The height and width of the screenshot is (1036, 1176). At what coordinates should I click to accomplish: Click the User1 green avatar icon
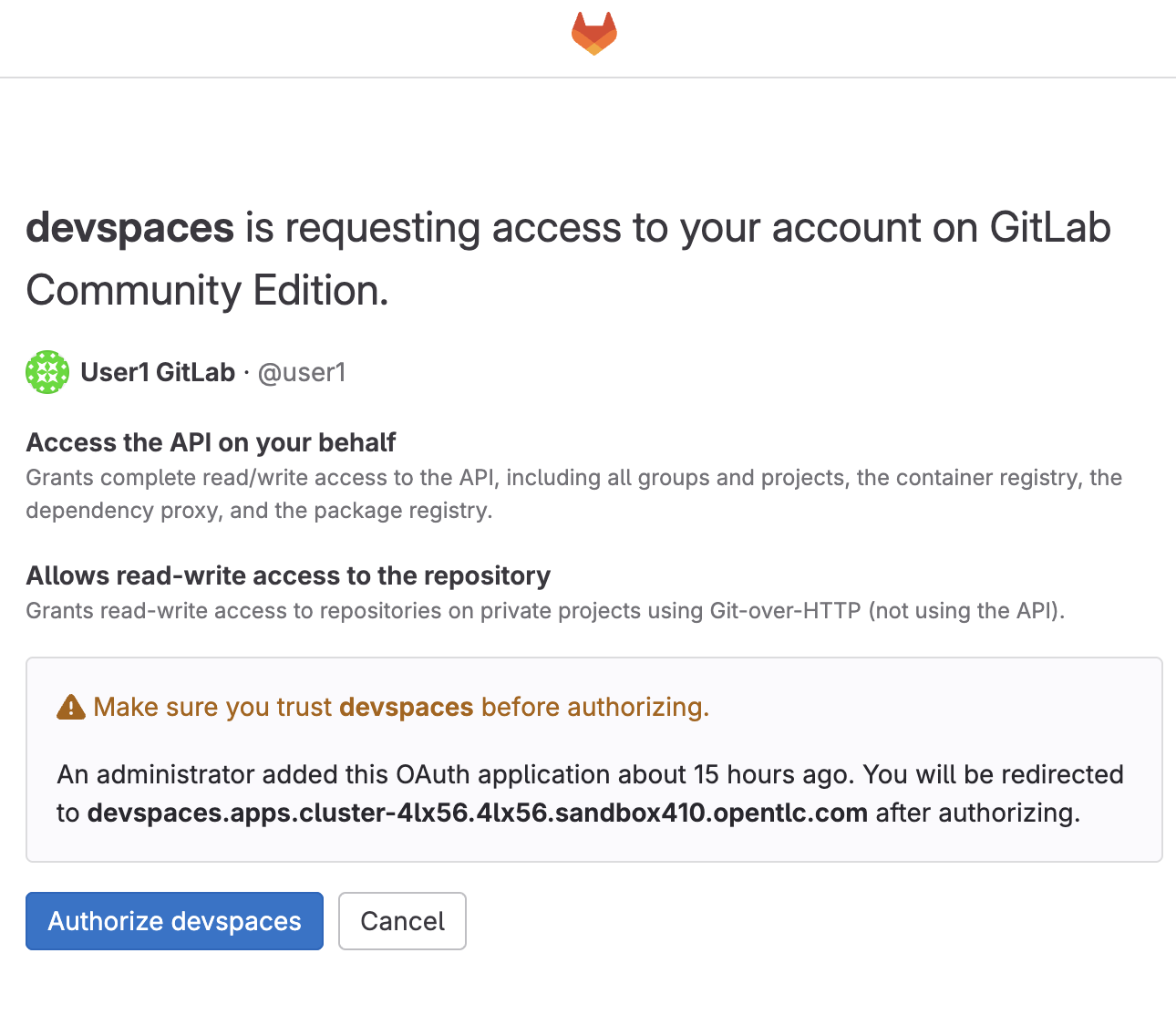pyautogui.click(x=47, y=372)
